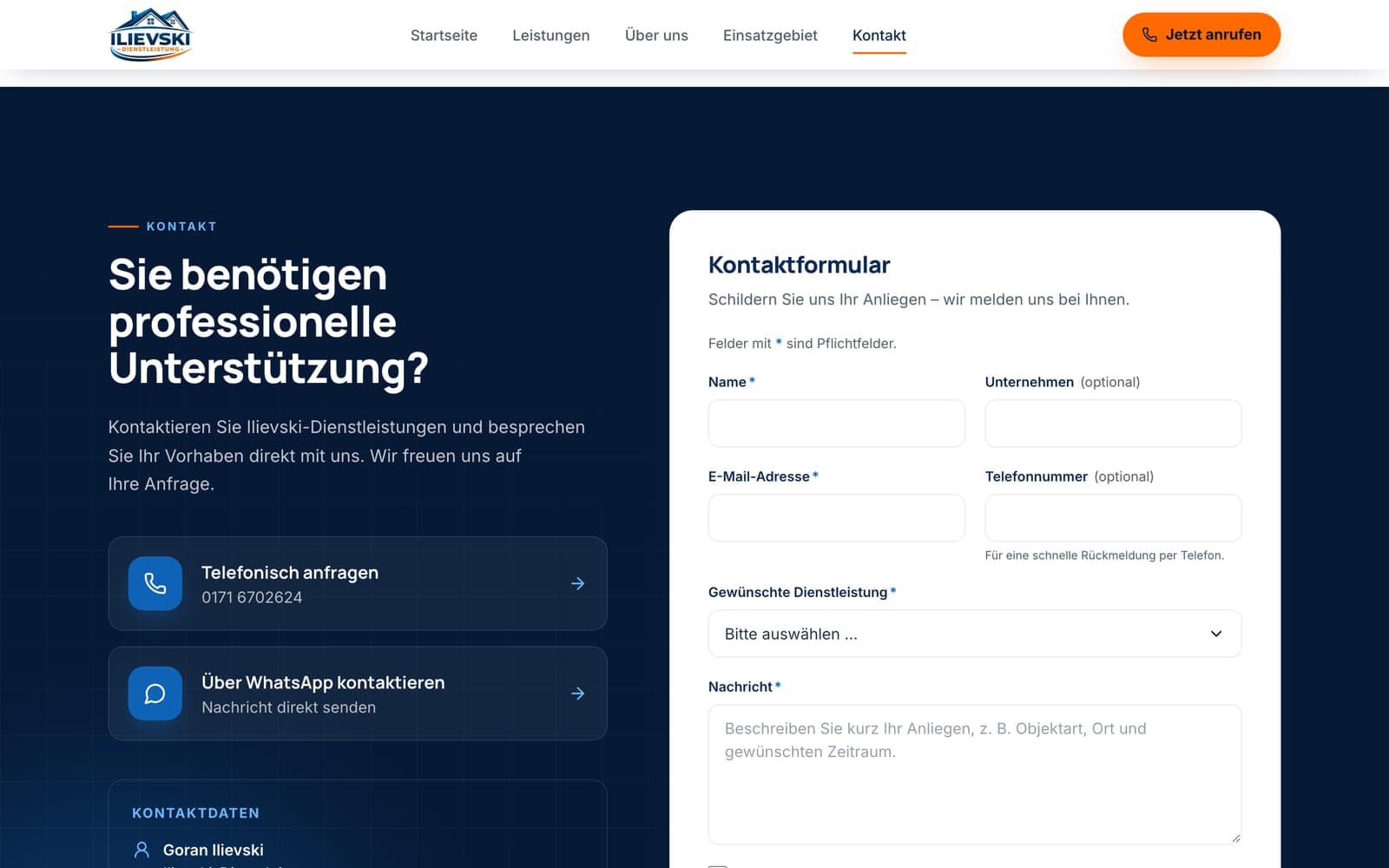Screen dimensions: 1389x868
Task: Click the name Goran Ilievski
Action: [x=214, y=850]
